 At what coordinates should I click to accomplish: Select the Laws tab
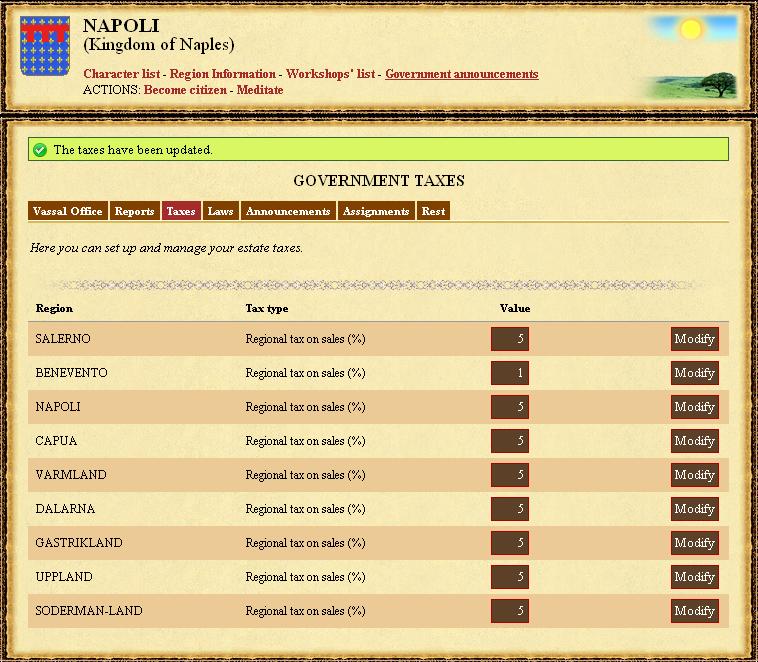(220, 211)
